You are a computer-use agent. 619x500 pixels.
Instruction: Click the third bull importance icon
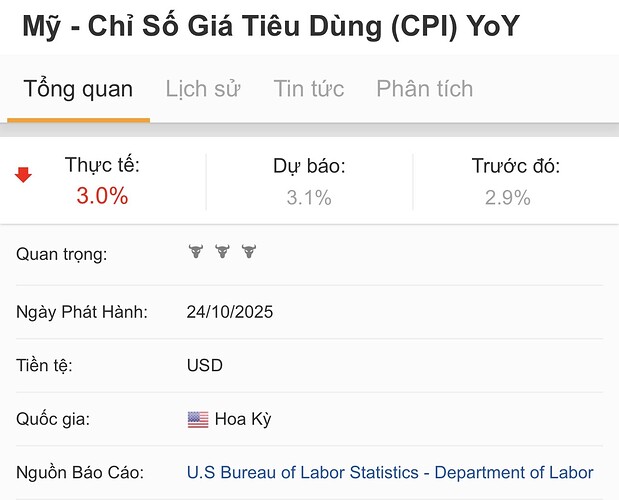click(x=248, y=252)
